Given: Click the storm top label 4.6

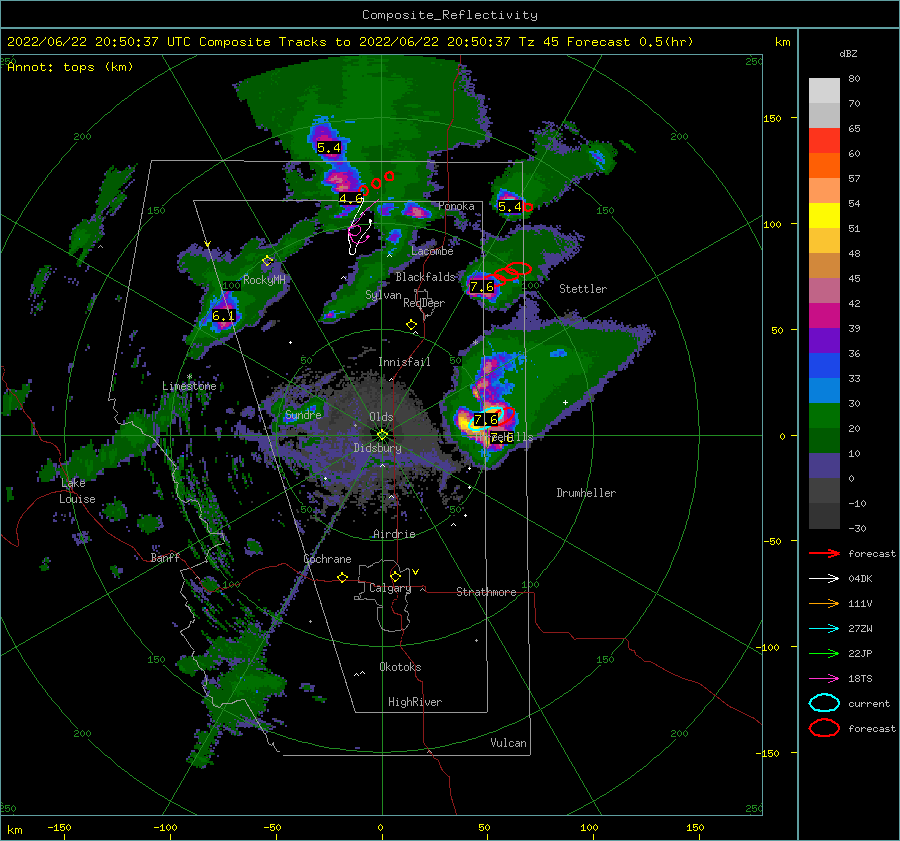Looking at the screenshot, I should click(351, 199).
